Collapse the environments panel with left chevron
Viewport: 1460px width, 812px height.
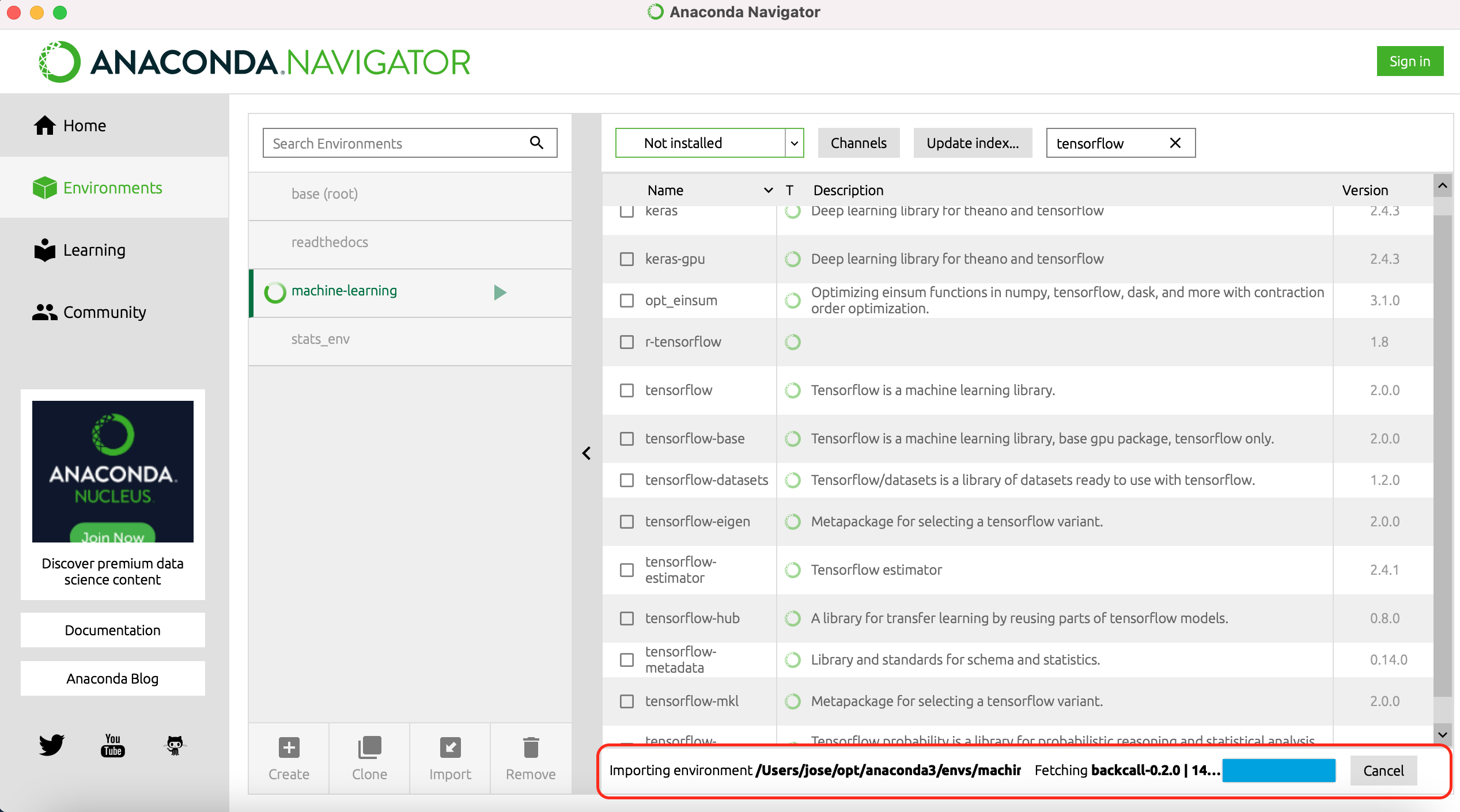(587, 453)
